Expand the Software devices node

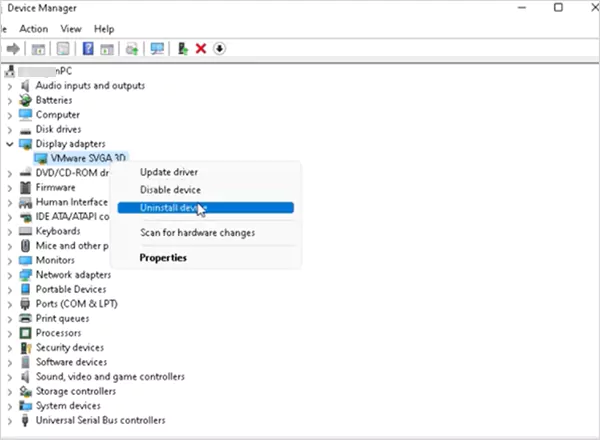tap(10, 363)
